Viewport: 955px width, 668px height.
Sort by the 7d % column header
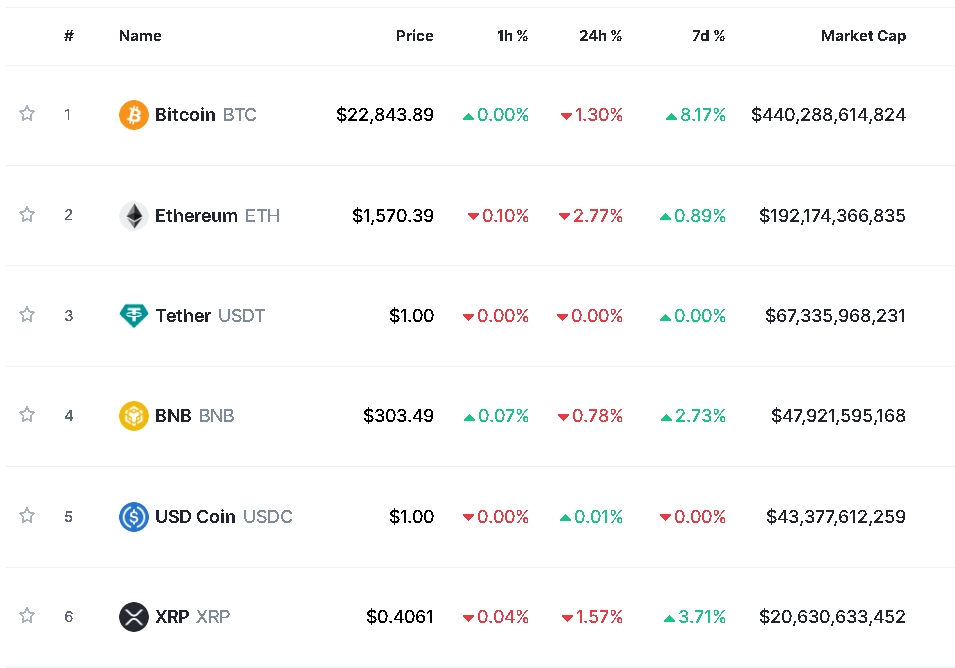pos(708,36)
